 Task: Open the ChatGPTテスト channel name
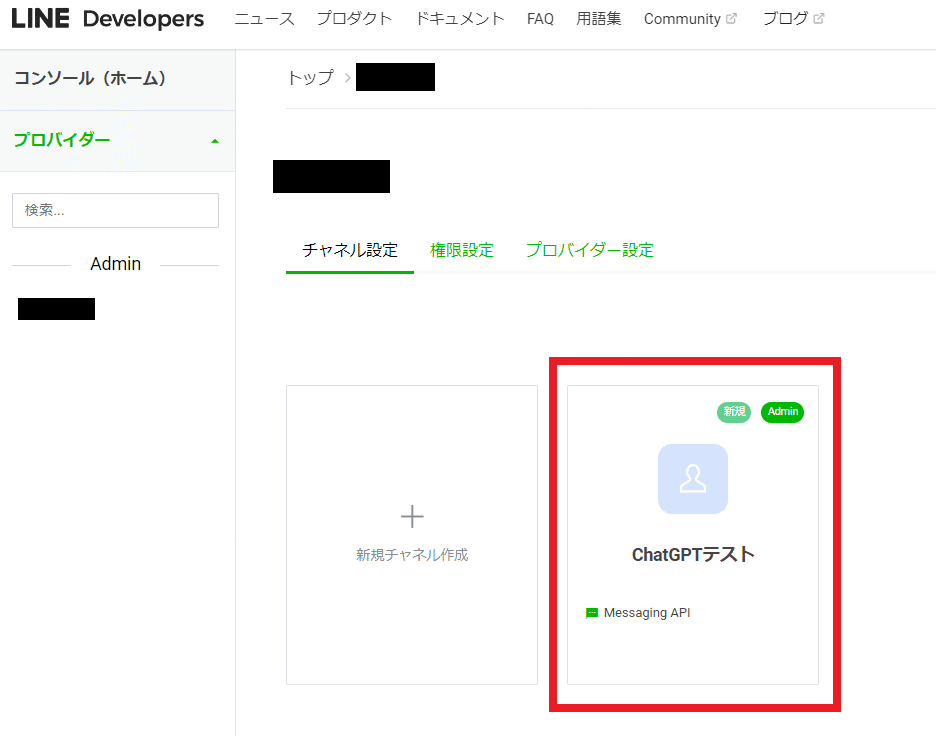(x=692, y=555)
